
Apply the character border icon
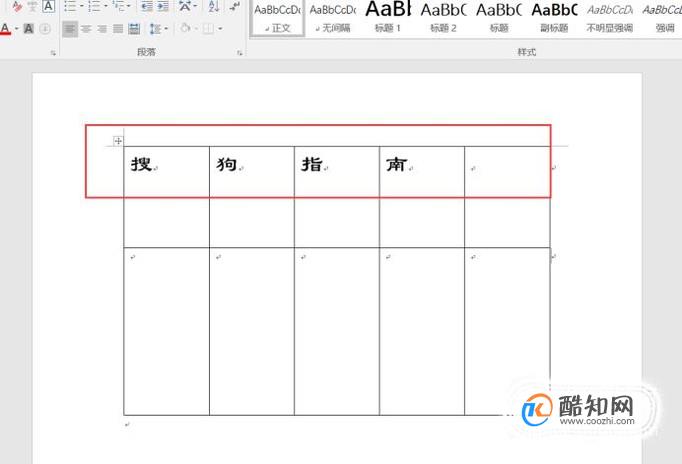[x=48, y=6]
